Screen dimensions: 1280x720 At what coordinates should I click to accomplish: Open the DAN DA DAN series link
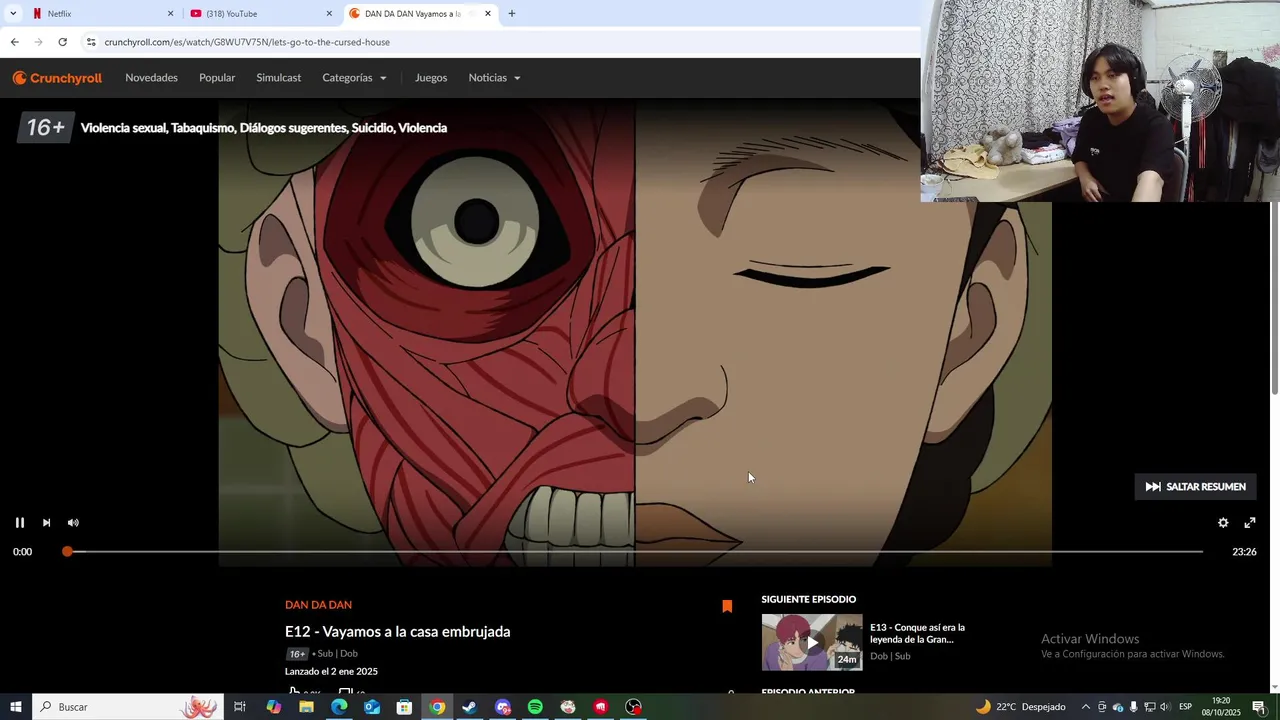point(318,605)
